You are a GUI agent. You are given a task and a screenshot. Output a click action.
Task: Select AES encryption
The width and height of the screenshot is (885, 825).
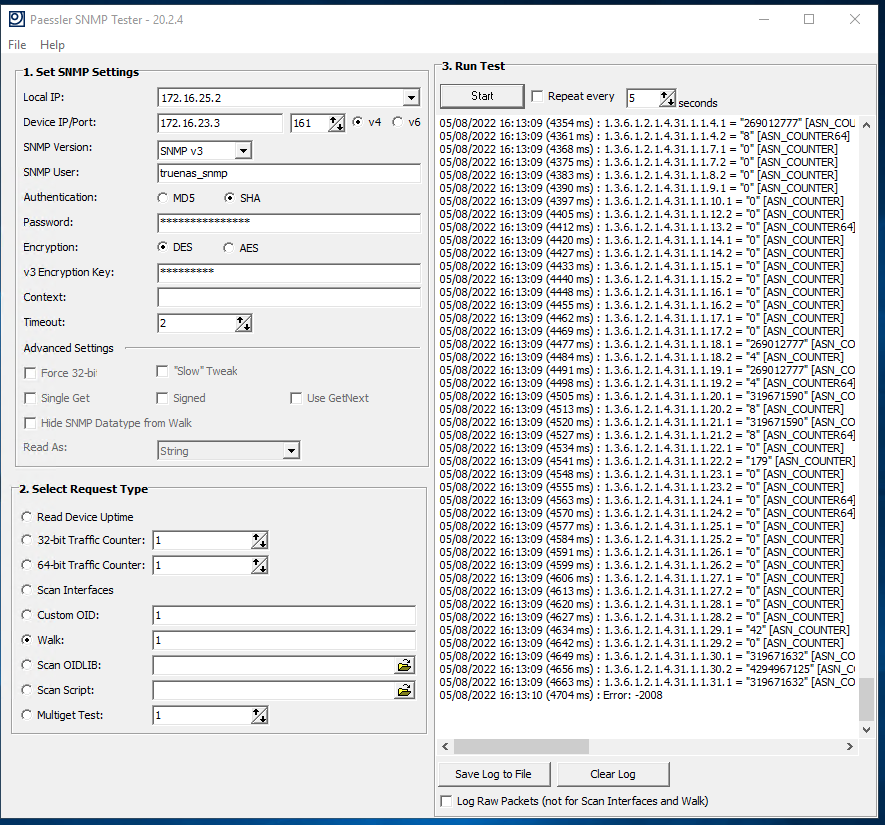coord(229,248)
